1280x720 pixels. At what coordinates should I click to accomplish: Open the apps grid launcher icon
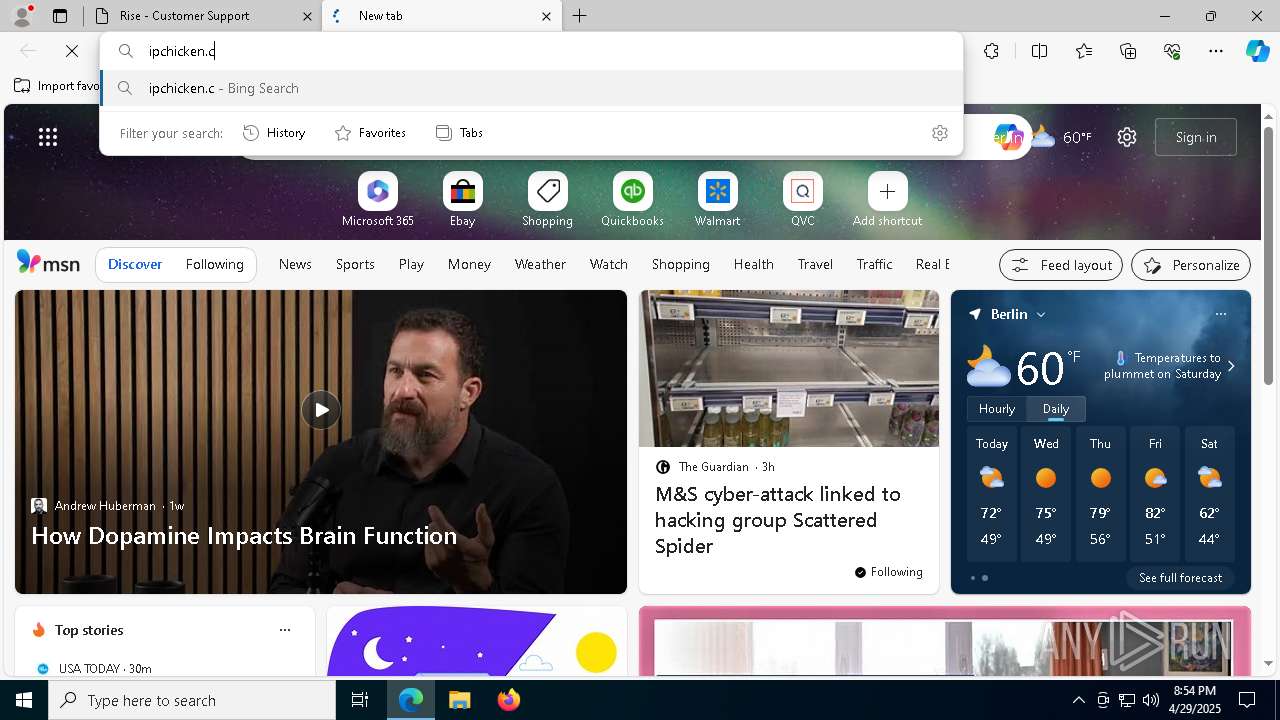pos(48,137)
